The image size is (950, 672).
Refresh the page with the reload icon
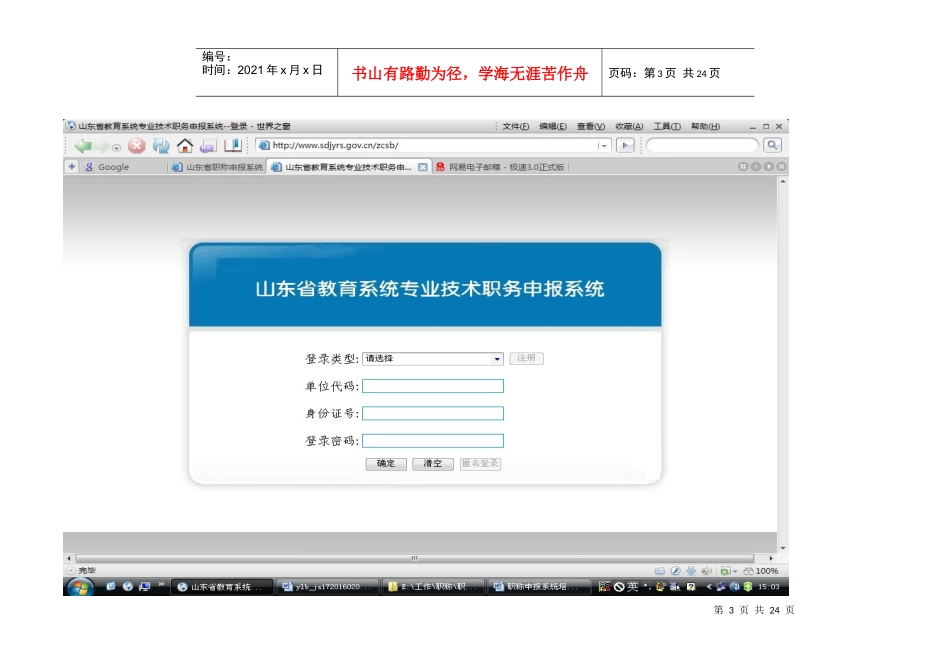(161, 145)
